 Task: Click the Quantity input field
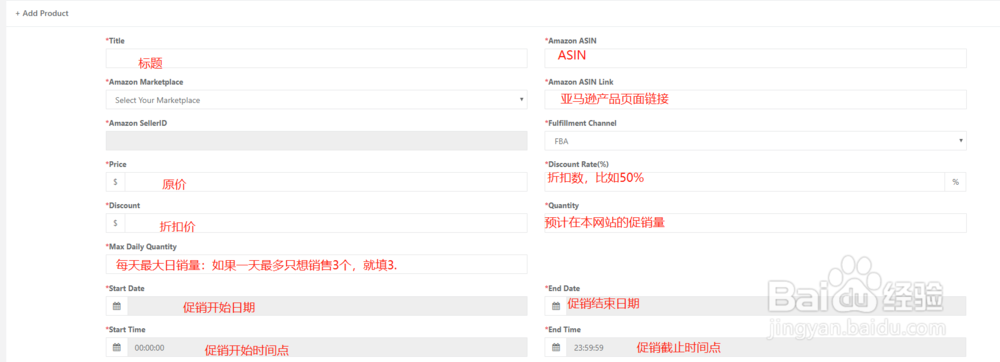[755, 223]
